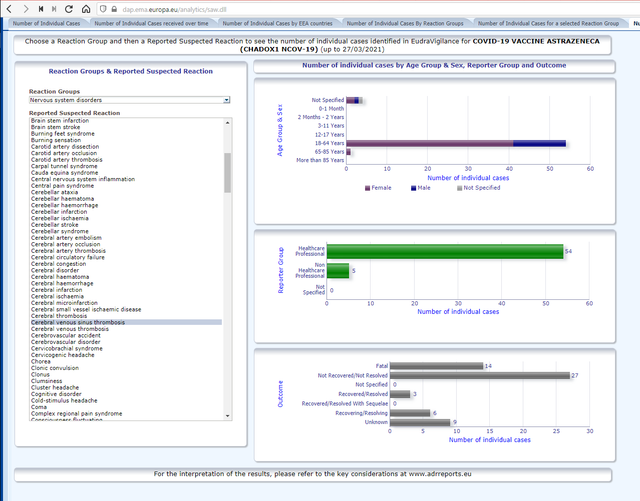640x501 pixels.
Task: Open the Number of Individual Cases tab
Action: pos(47,23)
